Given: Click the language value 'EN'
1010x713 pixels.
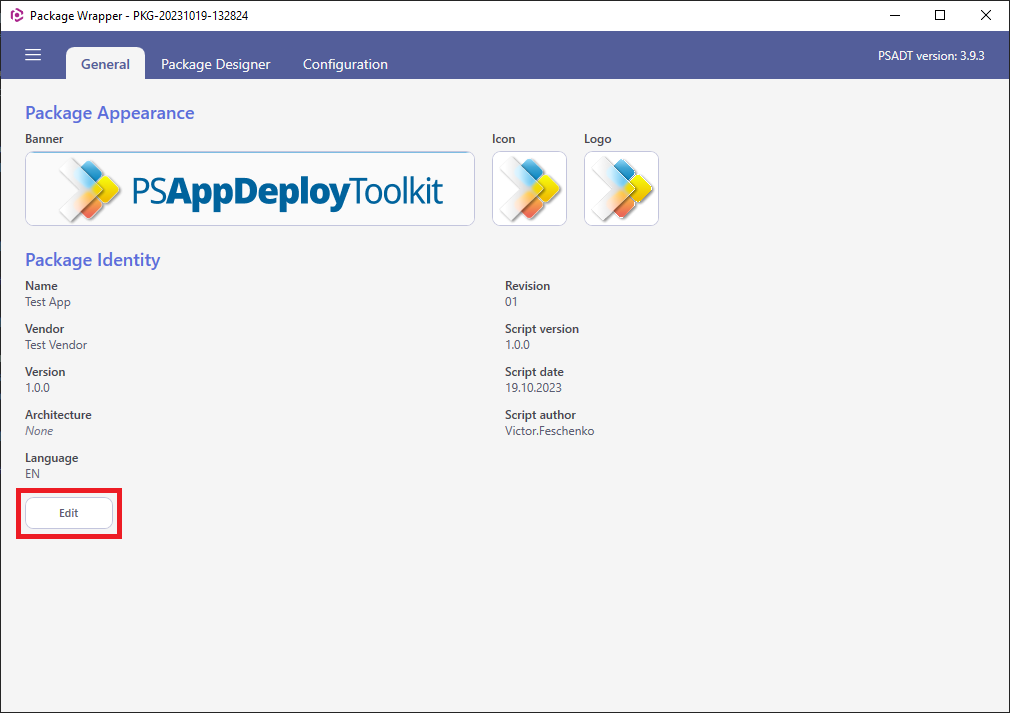Looking at the screenshot, I should (32, 474).
